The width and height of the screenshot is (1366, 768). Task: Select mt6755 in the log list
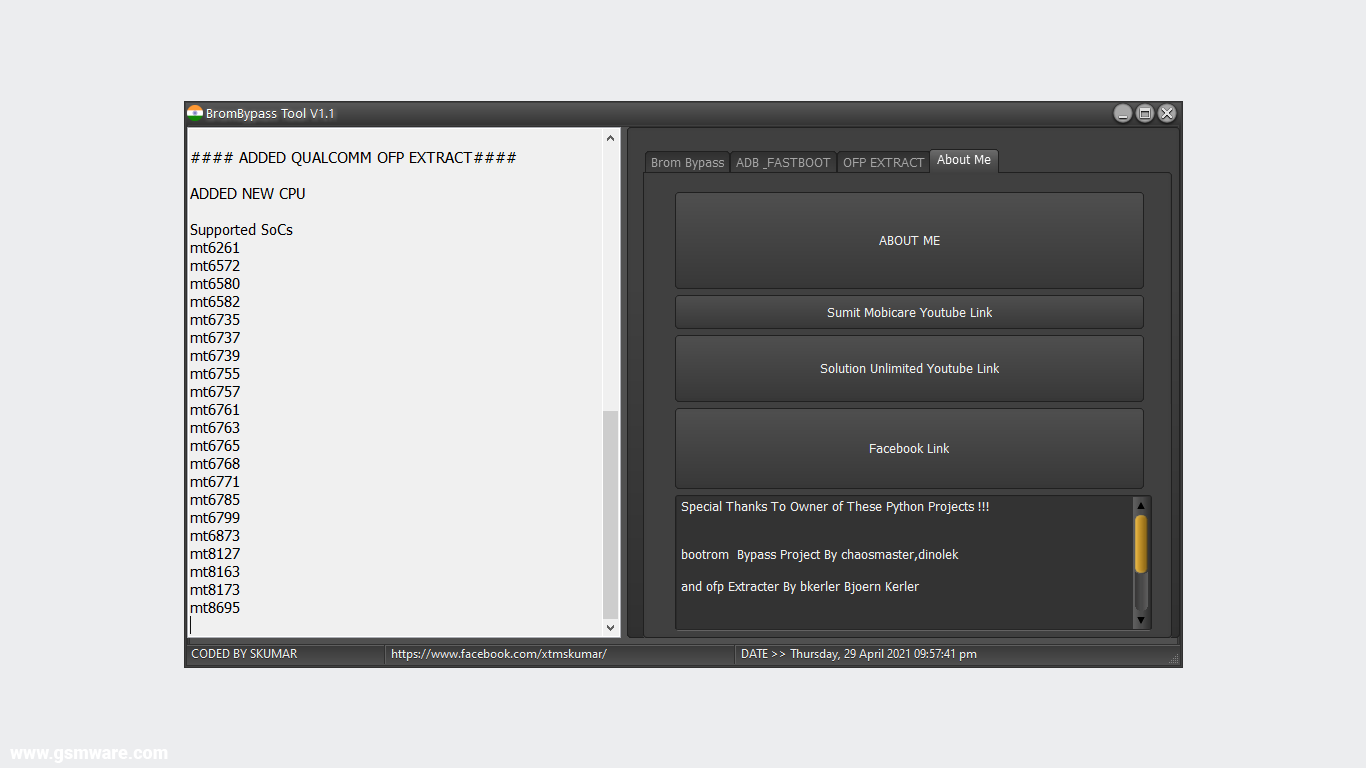coord(215,374)
